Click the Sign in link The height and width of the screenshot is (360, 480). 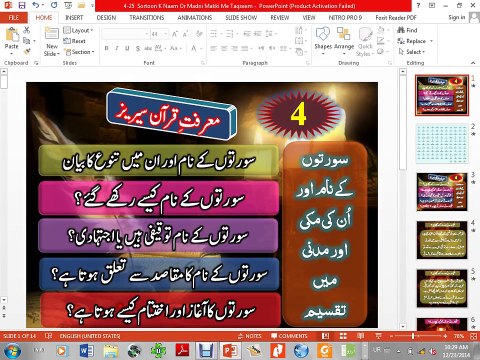click(456, 17)
